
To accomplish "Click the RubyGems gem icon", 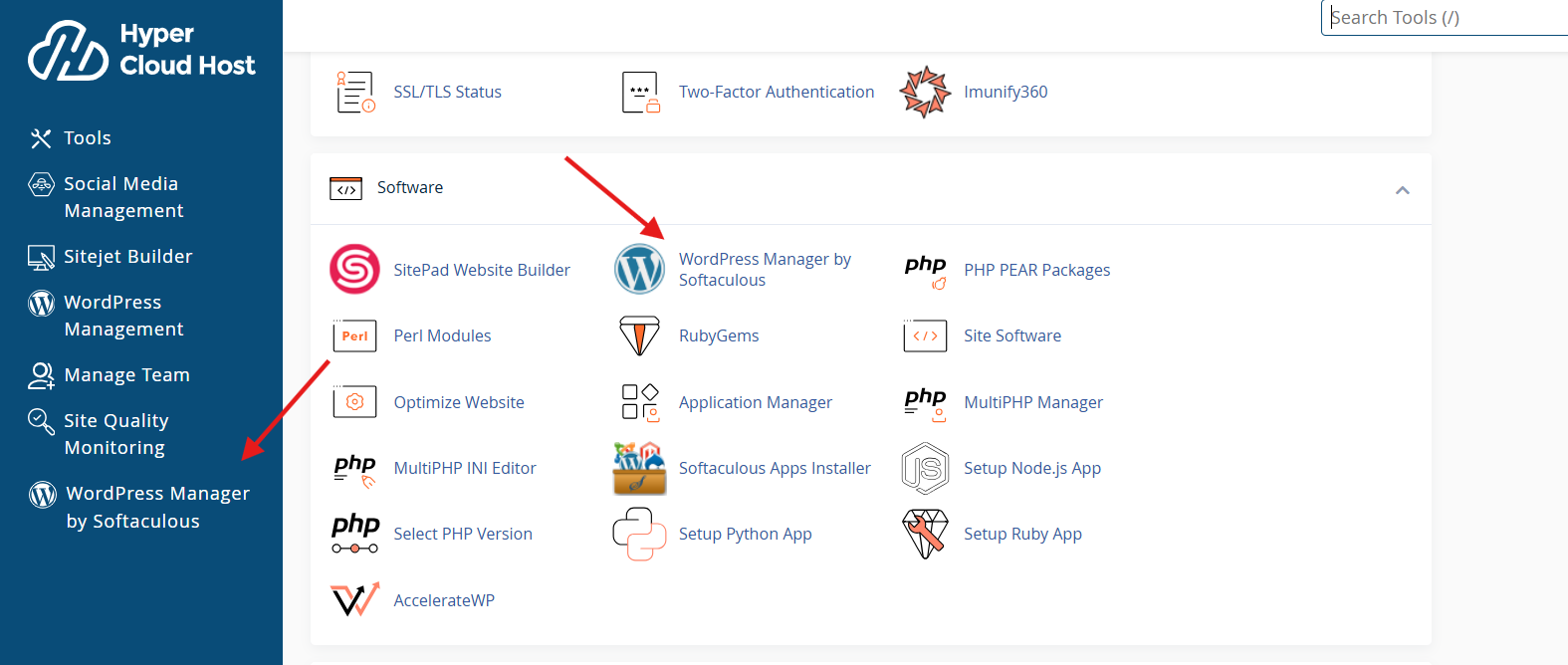I will [x=639, y=335].
